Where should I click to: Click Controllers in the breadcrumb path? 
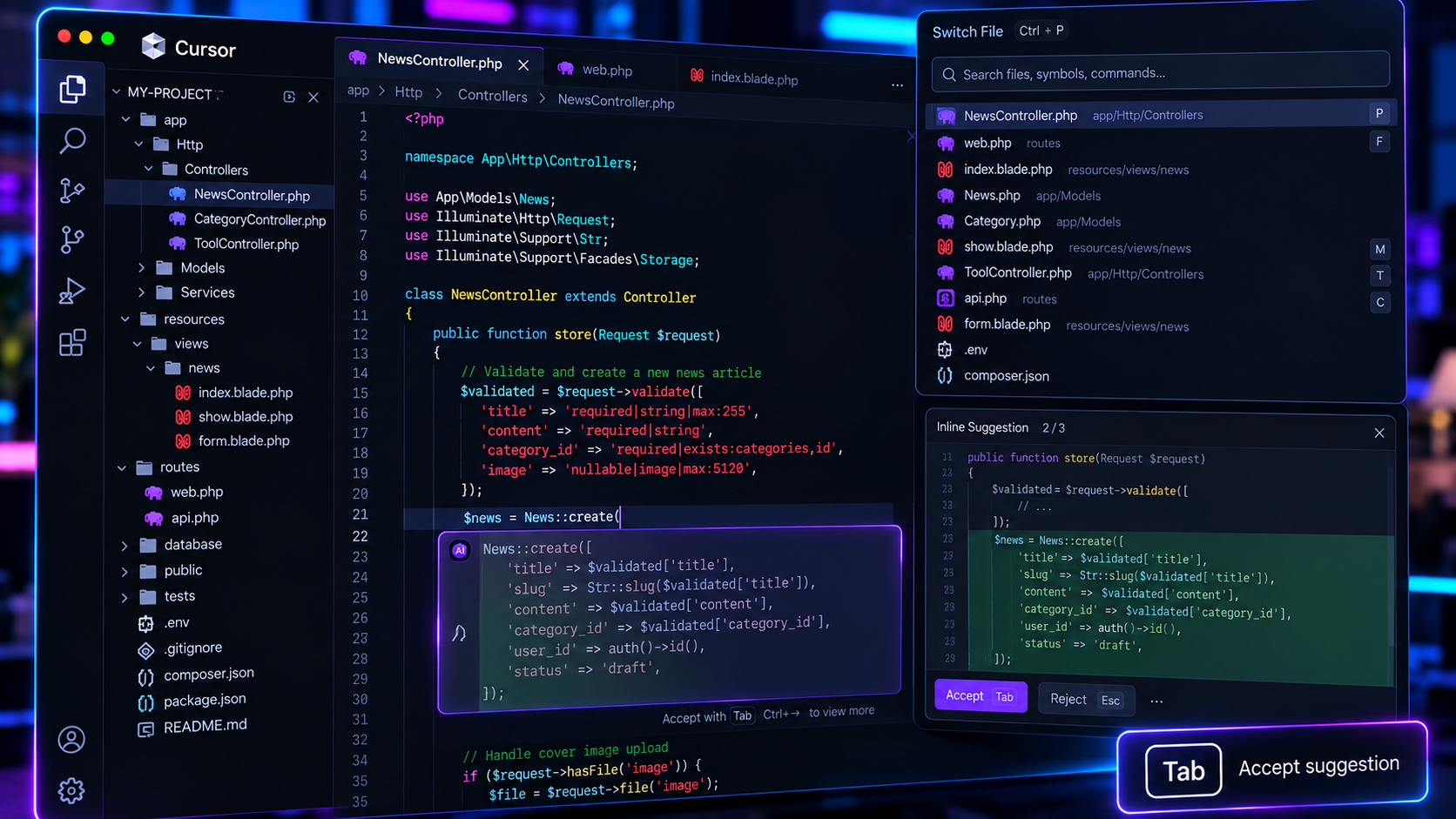493,96
